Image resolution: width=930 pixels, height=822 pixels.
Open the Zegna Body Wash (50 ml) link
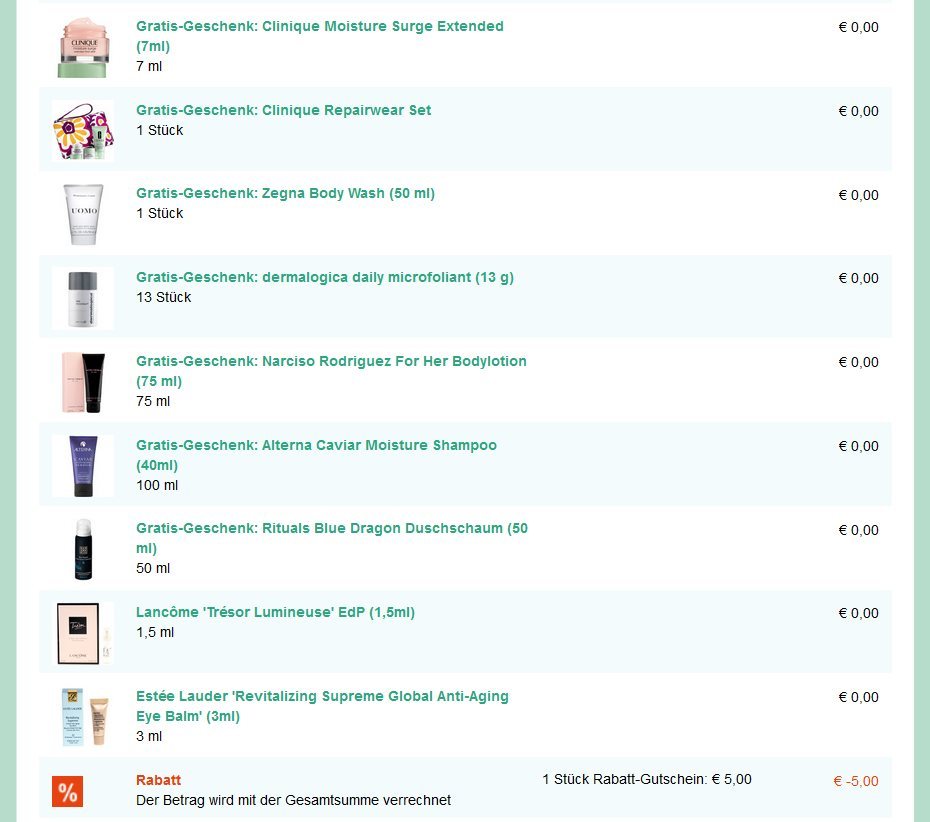(x=285, y=193)
